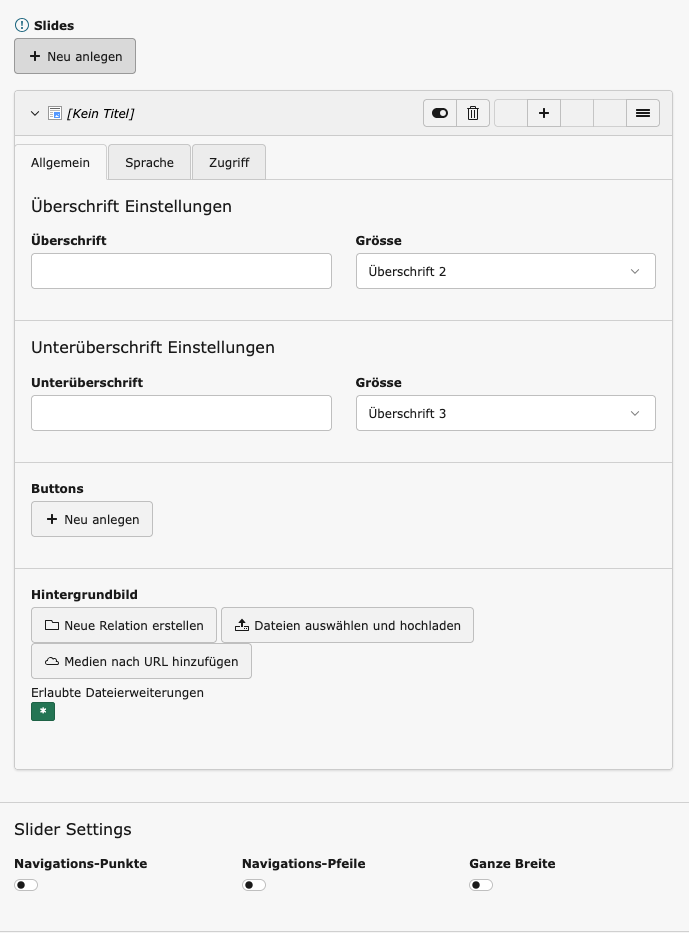This screenshot has width=689, height=933.
Task: Delete the slide with trash icon
Action: 473,114
